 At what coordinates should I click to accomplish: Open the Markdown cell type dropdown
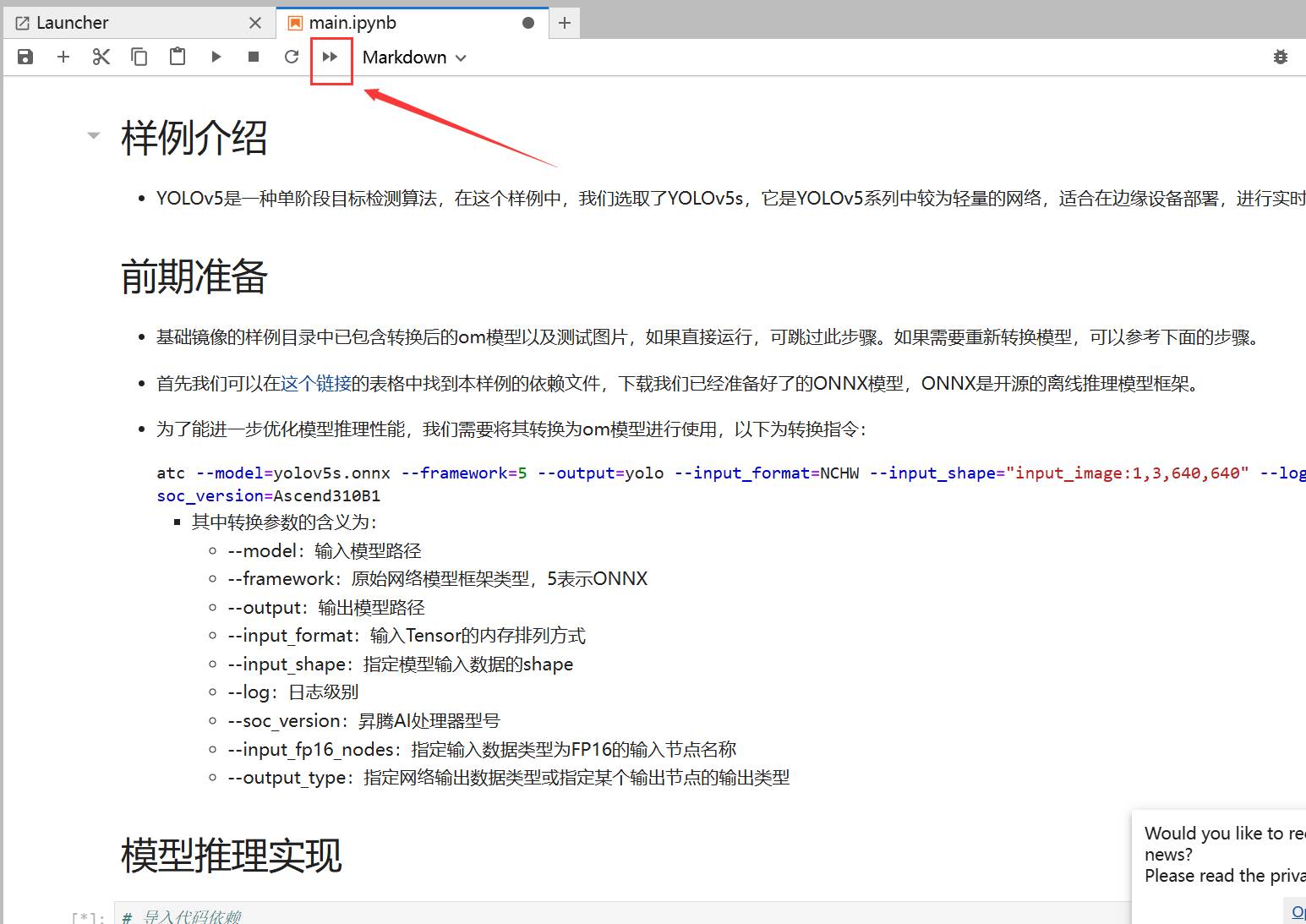coord(414,57)
